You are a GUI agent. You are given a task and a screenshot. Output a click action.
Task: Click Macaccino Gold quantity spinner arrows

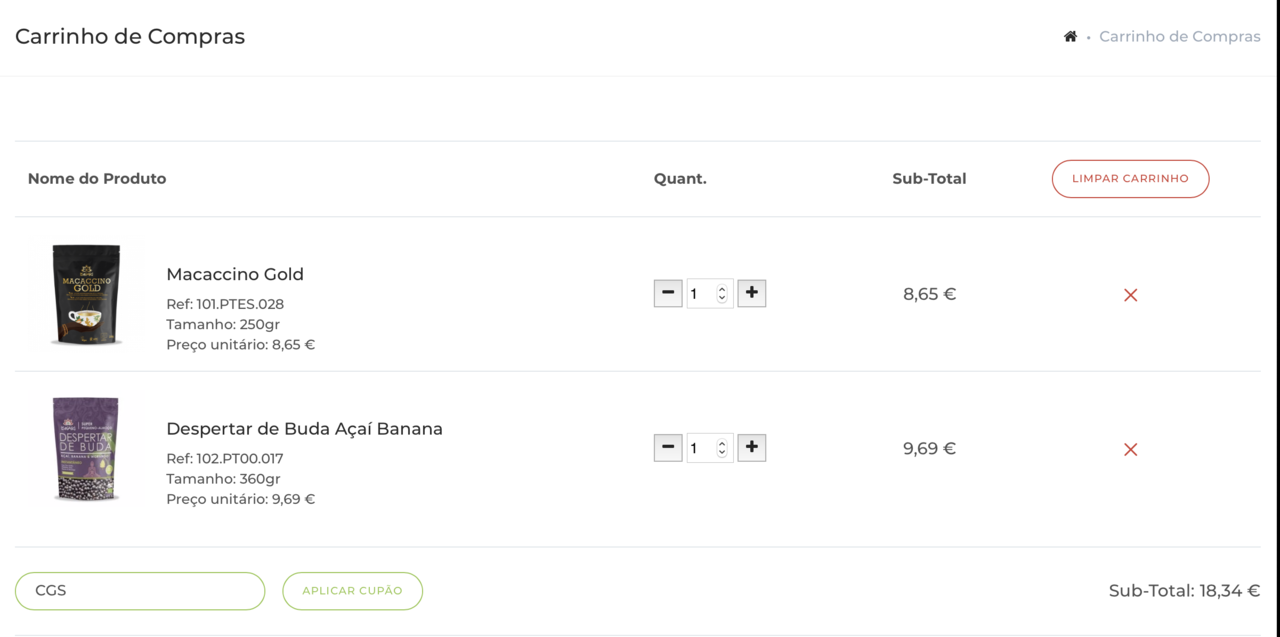[x=722, y=294]
